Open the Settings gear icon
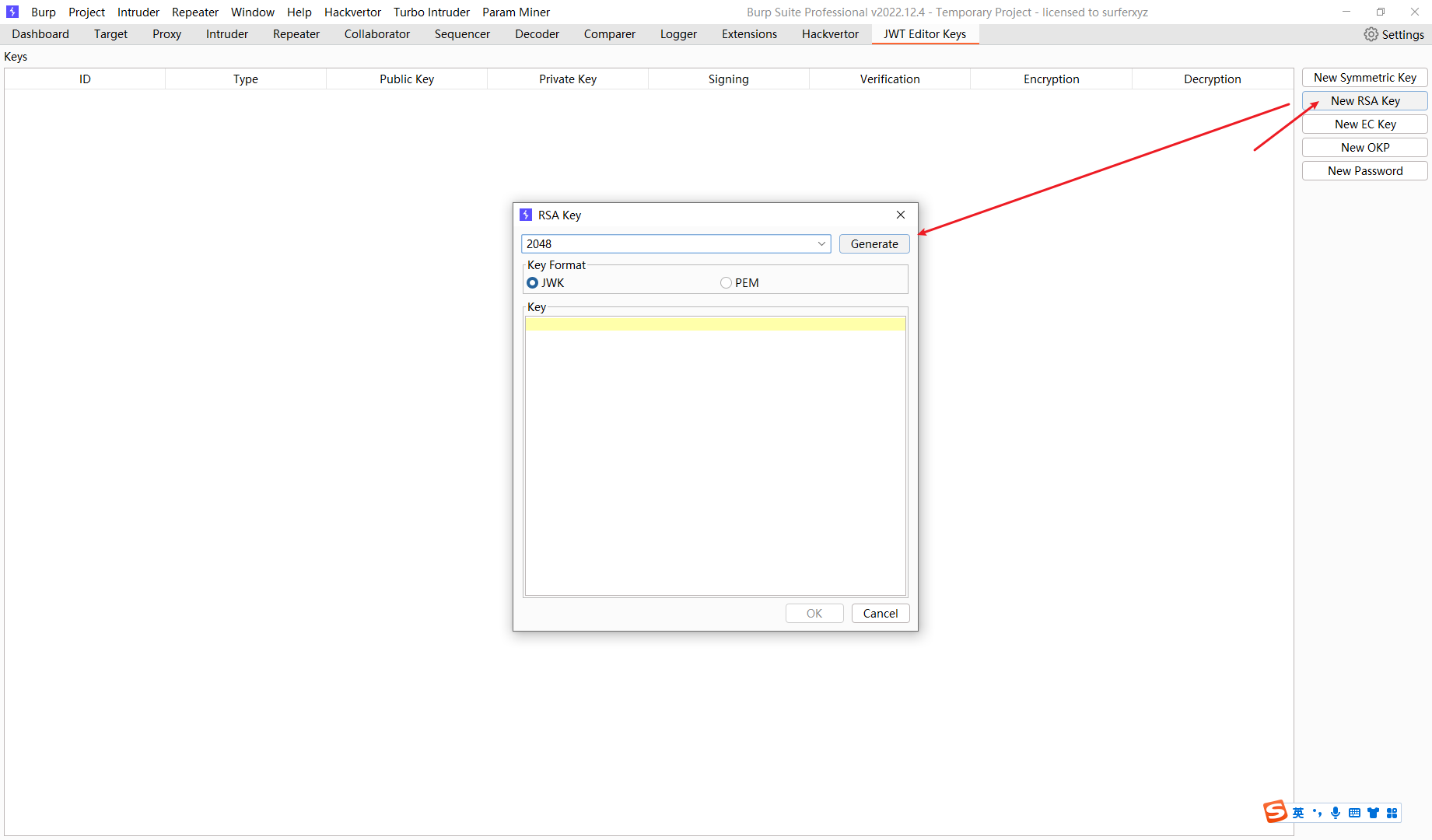 tap(1371, 34)
